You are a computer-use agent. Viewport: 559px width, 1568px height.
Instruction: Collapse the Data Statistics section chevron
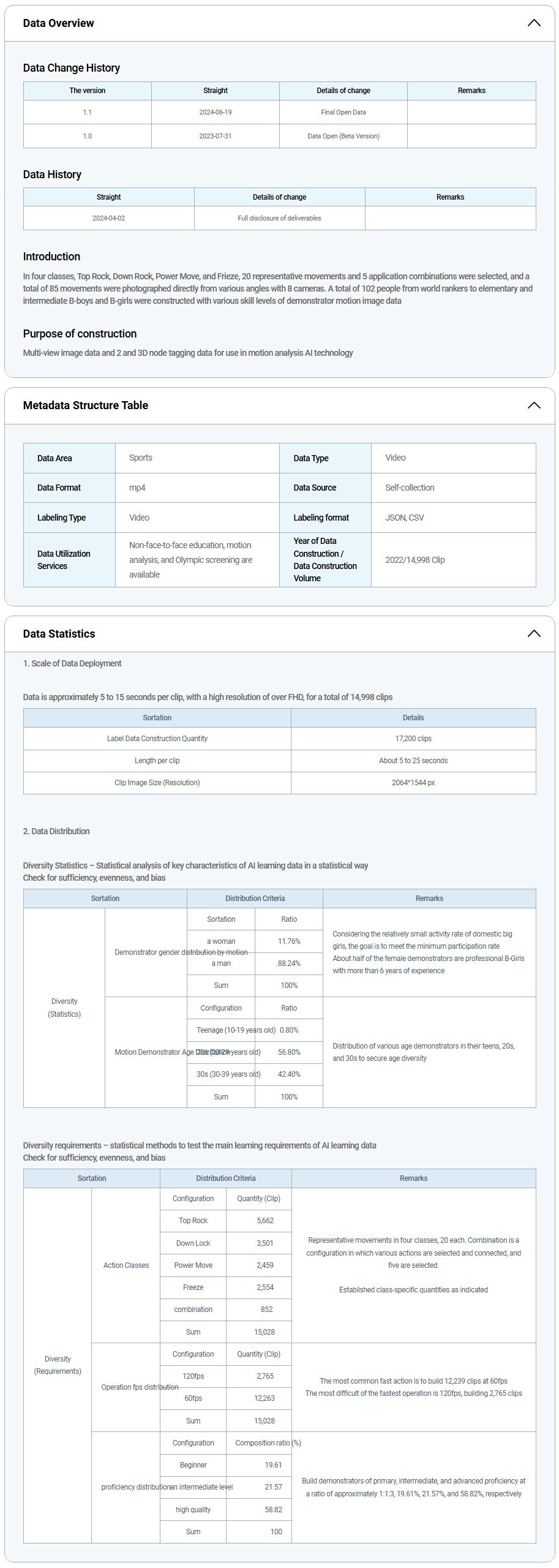(x=533, y=633)
